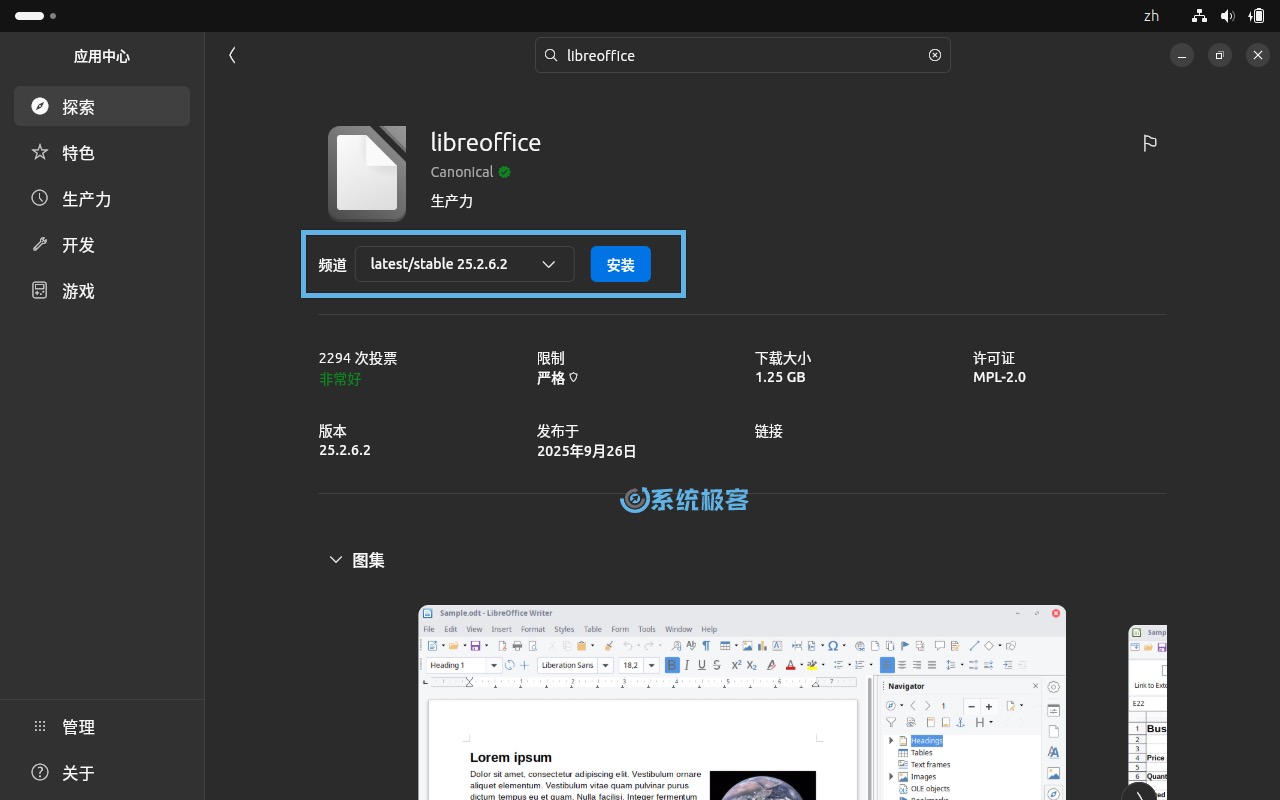Click the flag icon to report libreoffice
This screenshot has height=800, width=1280.
tap(1150, 143)
